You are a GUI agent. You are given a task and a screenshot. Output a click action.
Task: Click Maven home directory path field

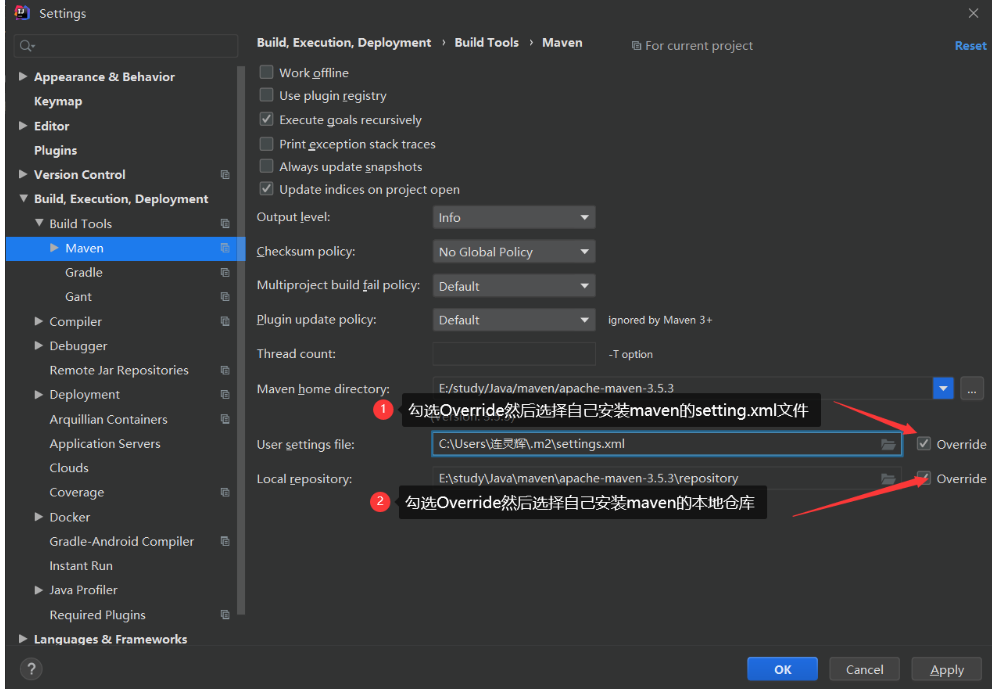[683, 388]
